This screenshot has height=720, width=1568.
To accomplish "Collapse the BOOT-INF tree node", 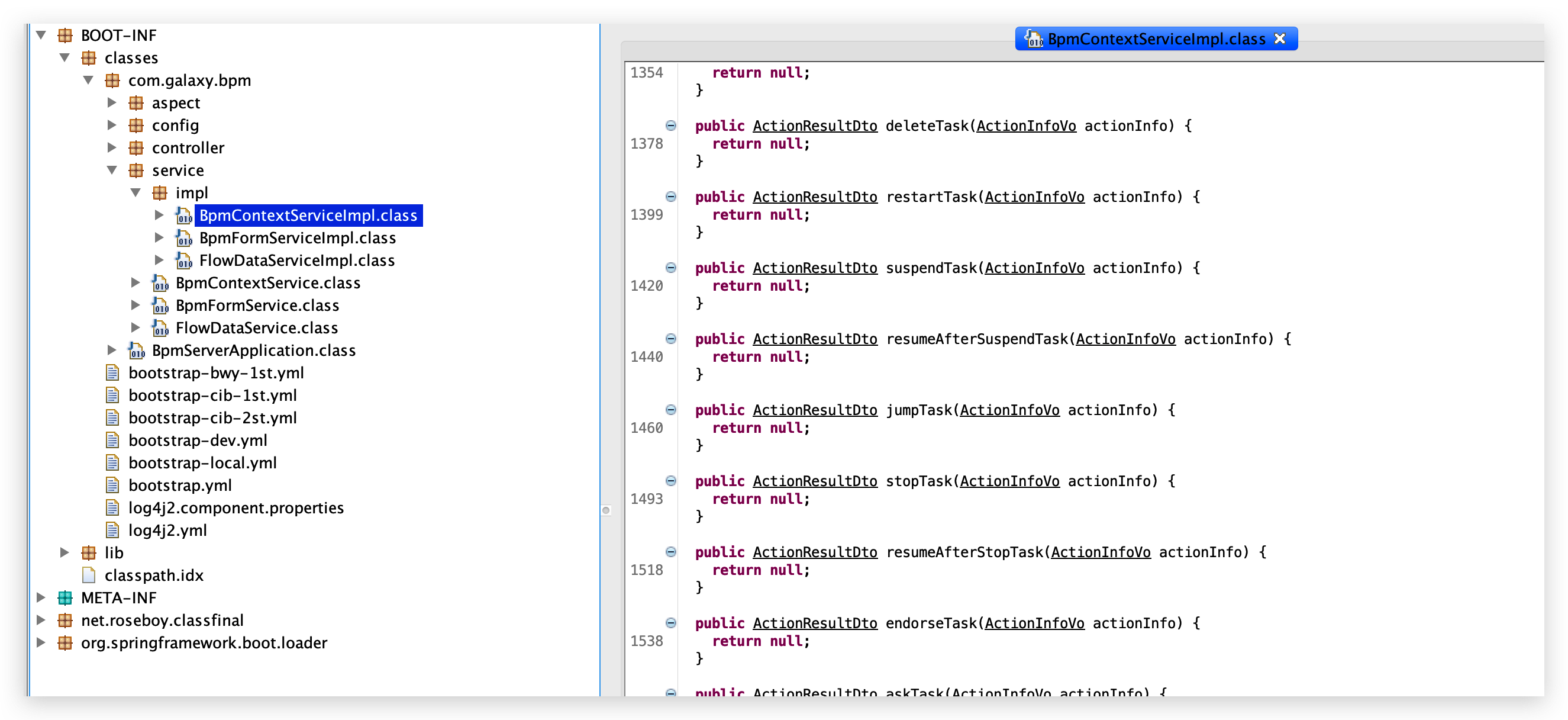I will [x=41, y=36].
